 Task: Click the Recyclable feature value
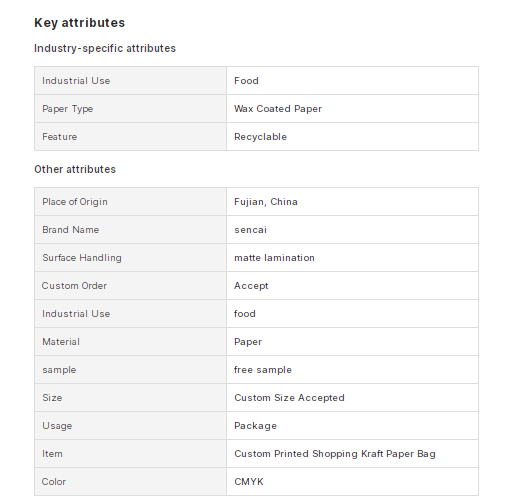click(260, 137)
